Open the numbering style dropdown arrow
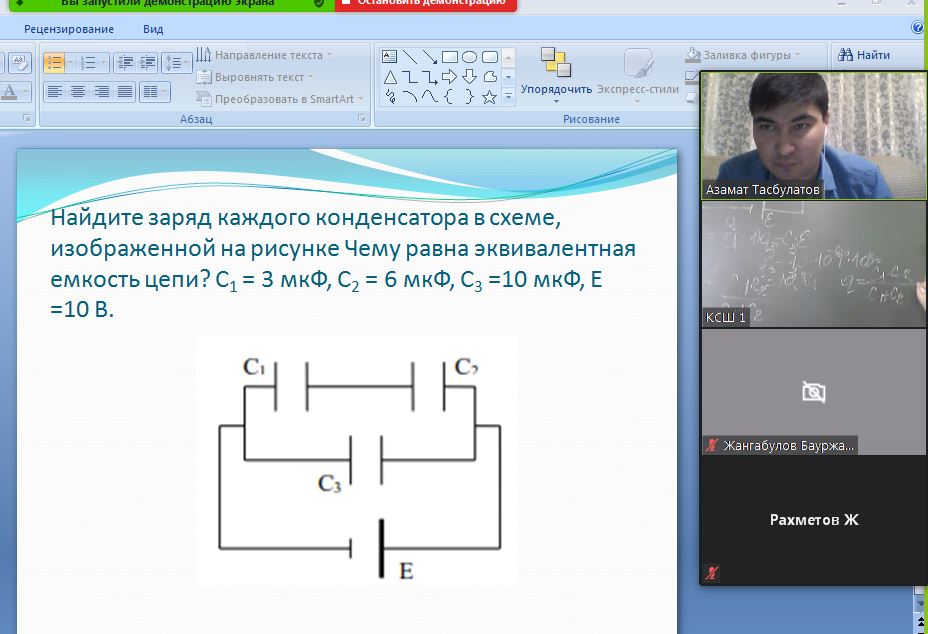The image size is (928, 634). [x=103, y=62]
